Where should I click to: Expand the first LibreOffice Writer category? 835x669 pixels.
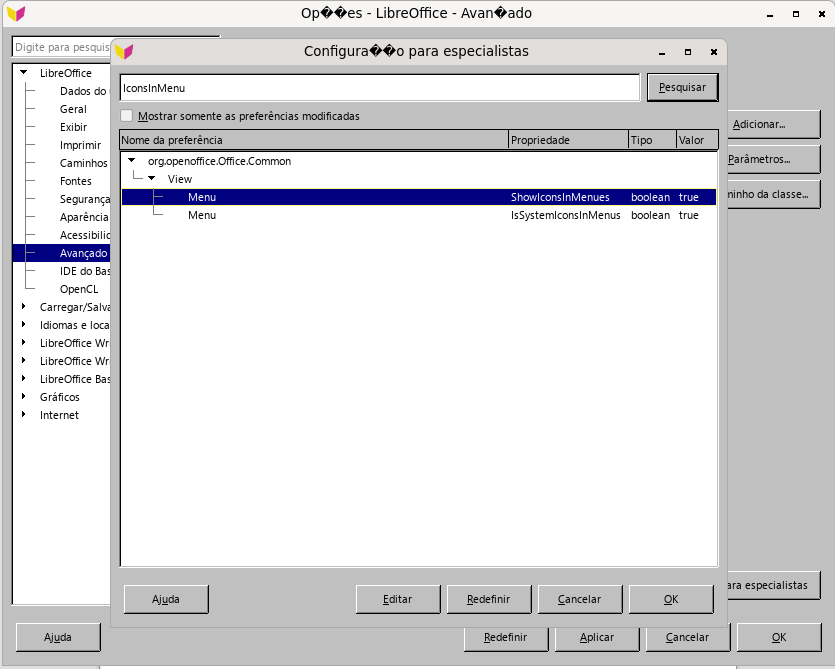pos(23,343)
